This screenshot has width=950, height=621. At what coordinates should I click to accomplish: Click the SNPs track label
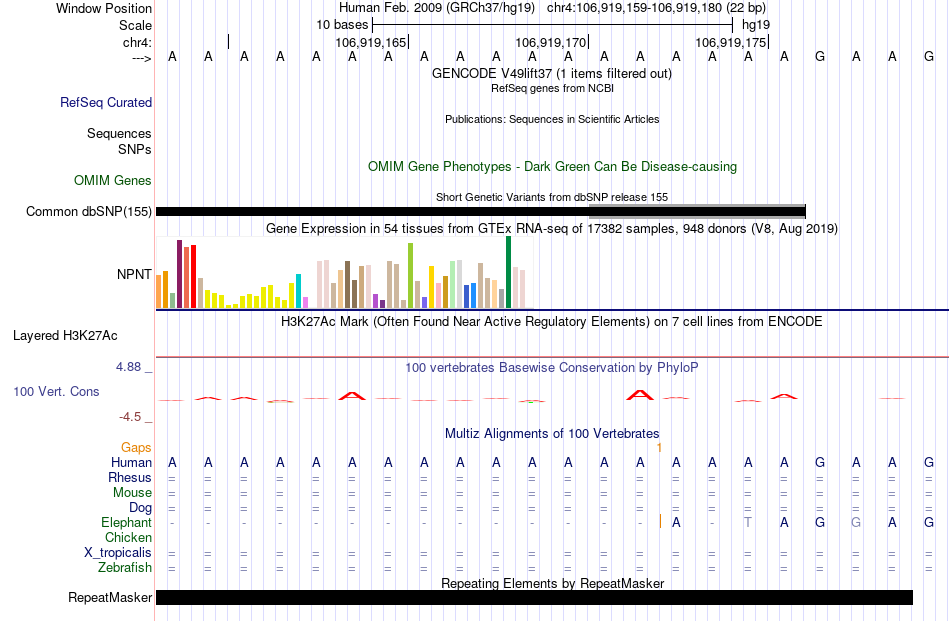[135, 149]
